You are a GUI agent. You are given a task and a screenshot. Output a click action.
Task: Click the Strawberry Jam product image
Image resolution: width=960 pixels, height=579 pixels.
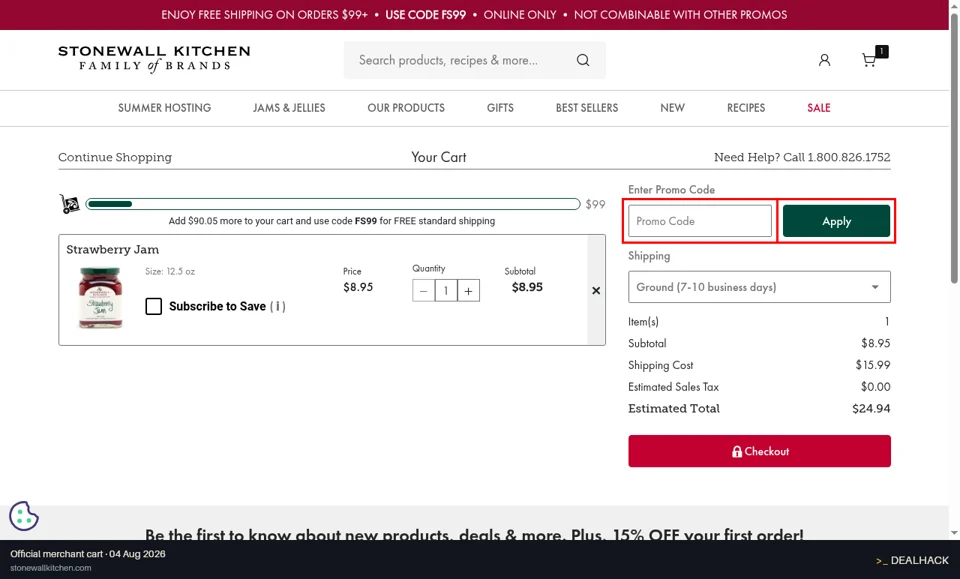(x=100, y=298)
